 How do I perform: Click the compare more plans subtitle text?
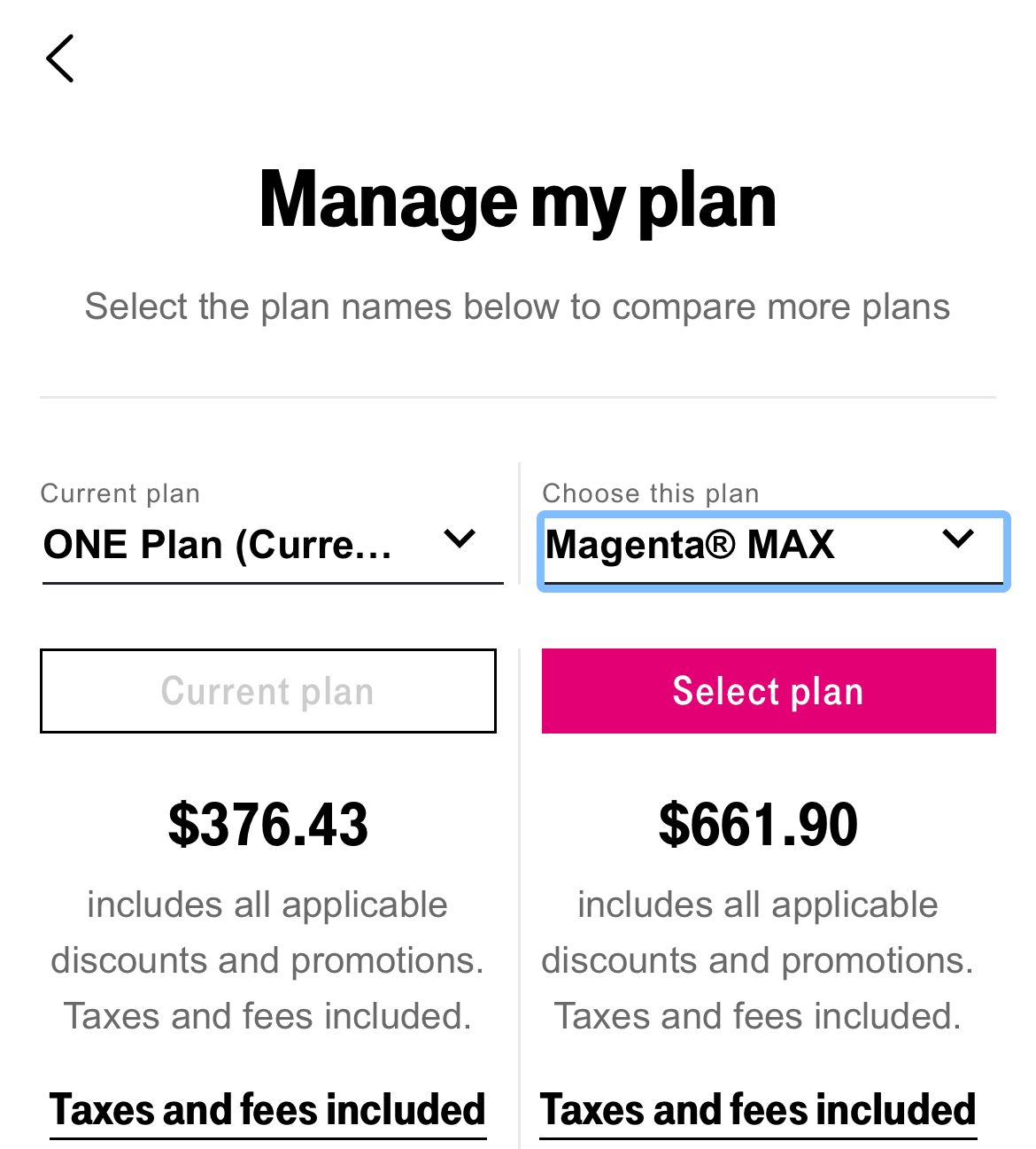[x=517, y=307]
